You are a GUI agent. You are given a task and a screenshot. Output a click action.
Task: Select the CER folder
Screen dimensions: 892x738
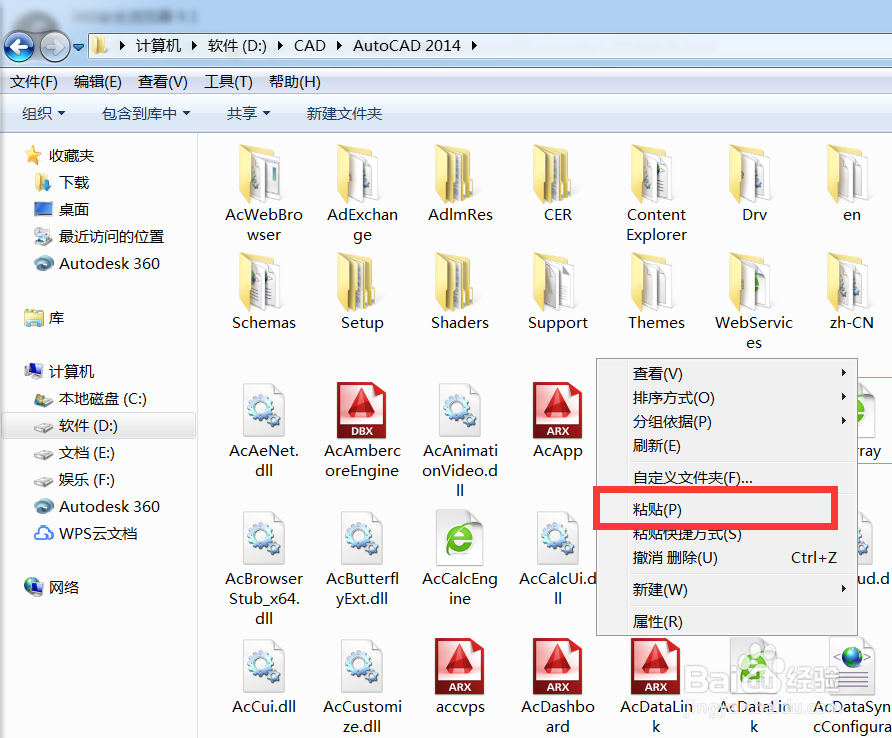[x=558, y=183]
